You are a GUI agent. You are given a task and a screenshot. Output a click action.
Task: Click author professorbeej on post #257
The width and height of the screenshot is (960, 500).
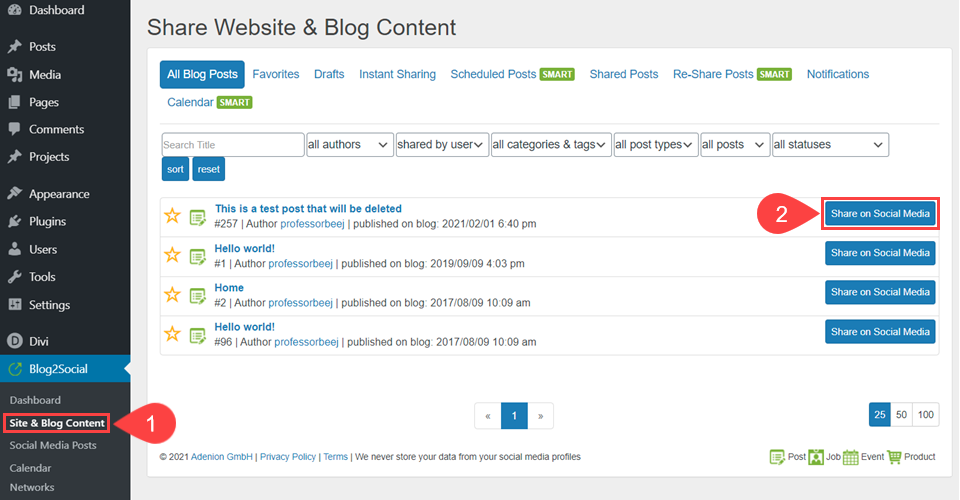pos(312,224)
